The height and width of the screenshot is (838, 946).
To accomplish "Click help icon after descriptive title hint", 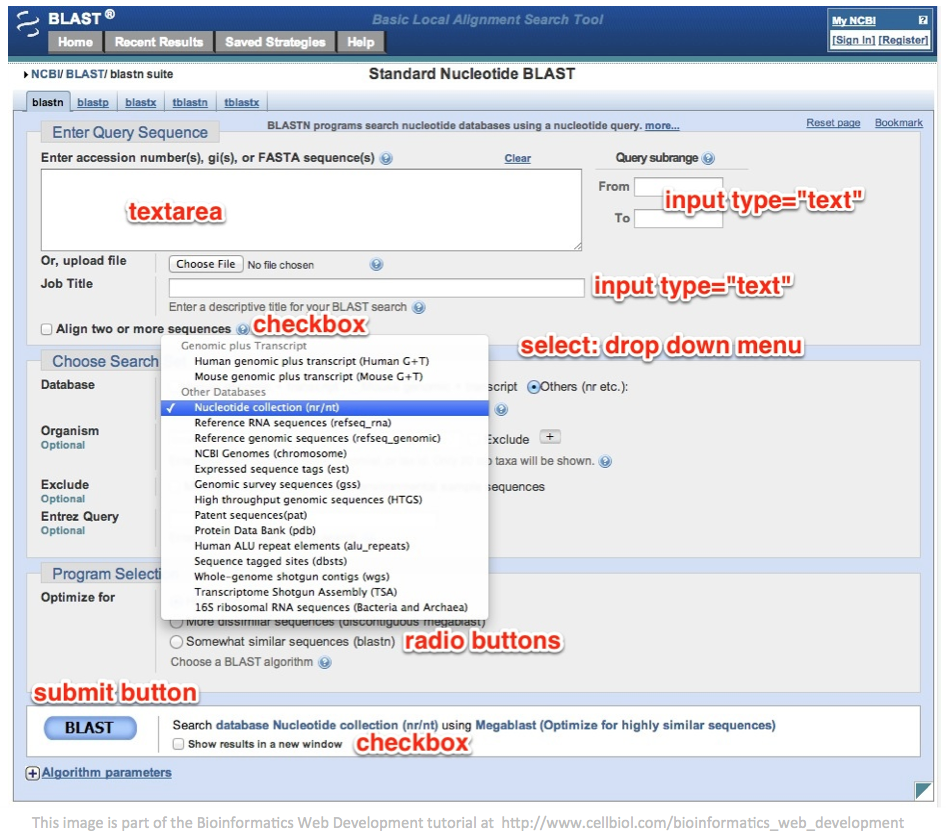I will pos(419,308).
